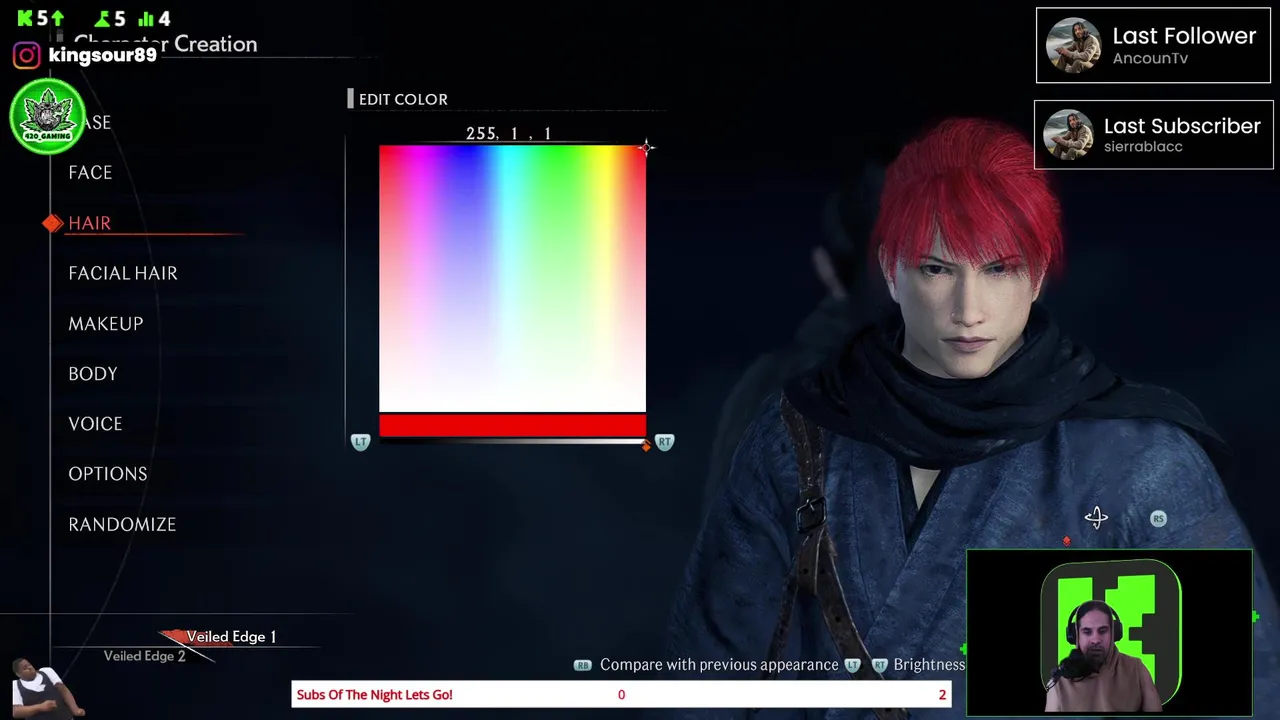Click the RT icon right of brightness bar
Image resolution: width=1280 pixels, height=720 pixels.
pyautogui.click(x=664, y=441)
